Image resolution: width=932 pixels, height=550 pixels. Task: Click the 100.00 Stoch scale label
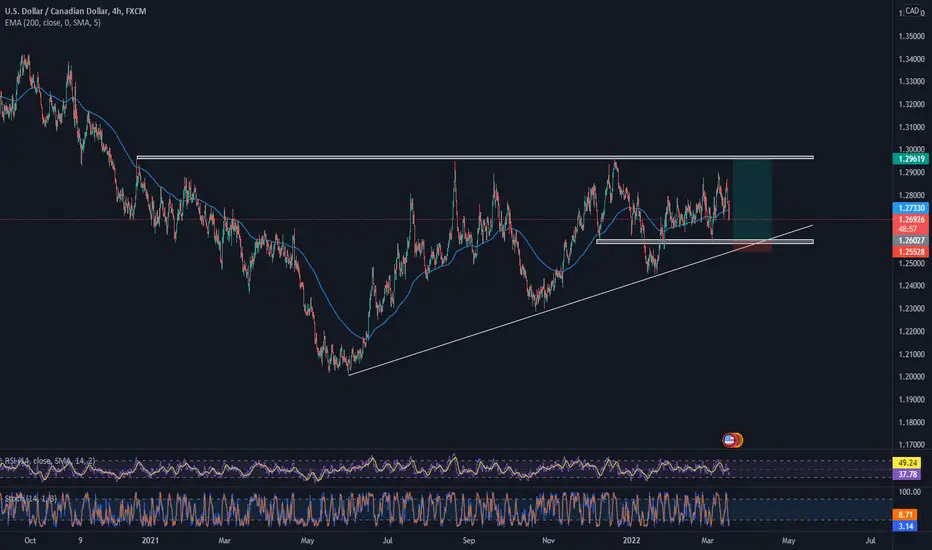click(910, 492)
